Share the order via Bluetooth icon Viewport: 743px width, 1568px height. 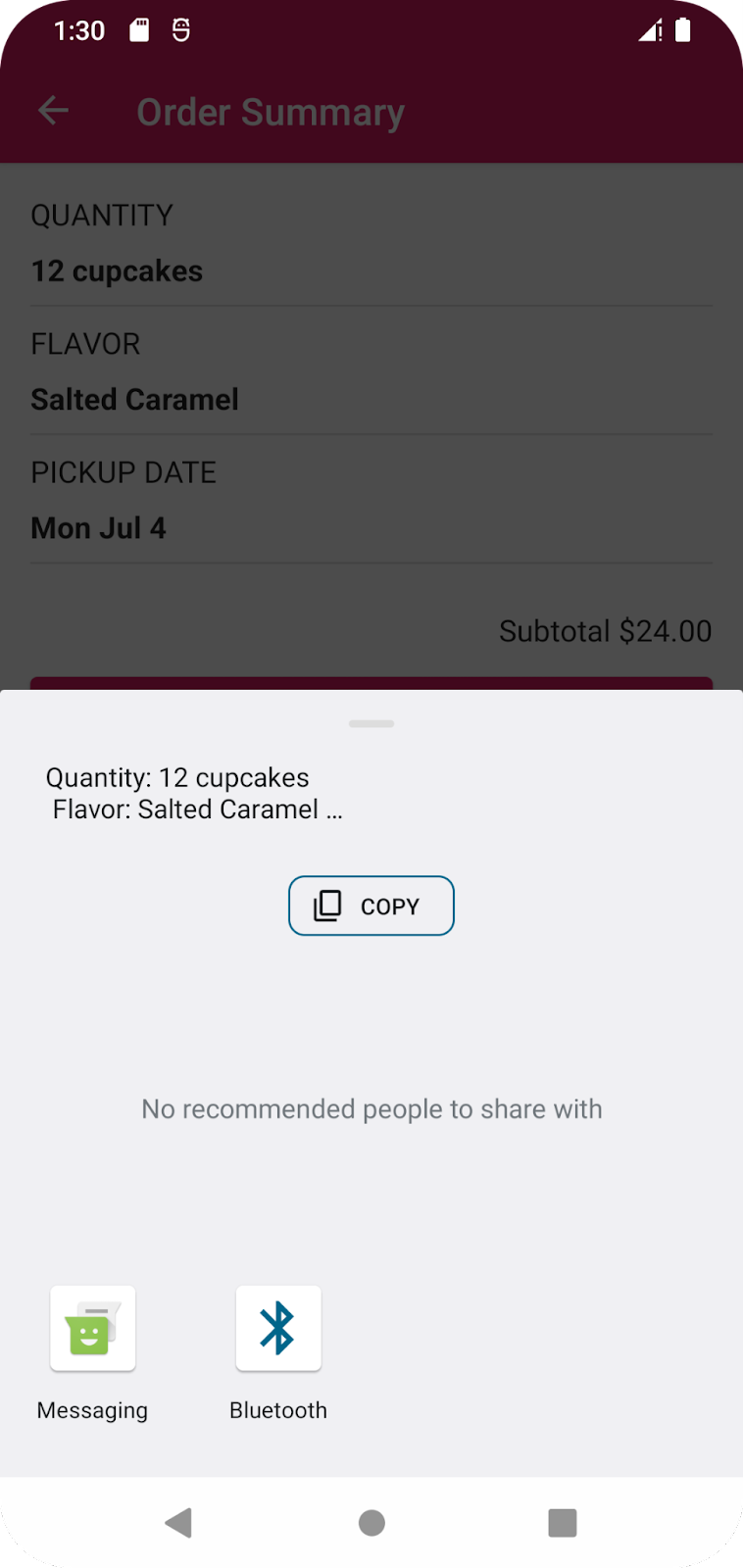(x=278, y=1328)
